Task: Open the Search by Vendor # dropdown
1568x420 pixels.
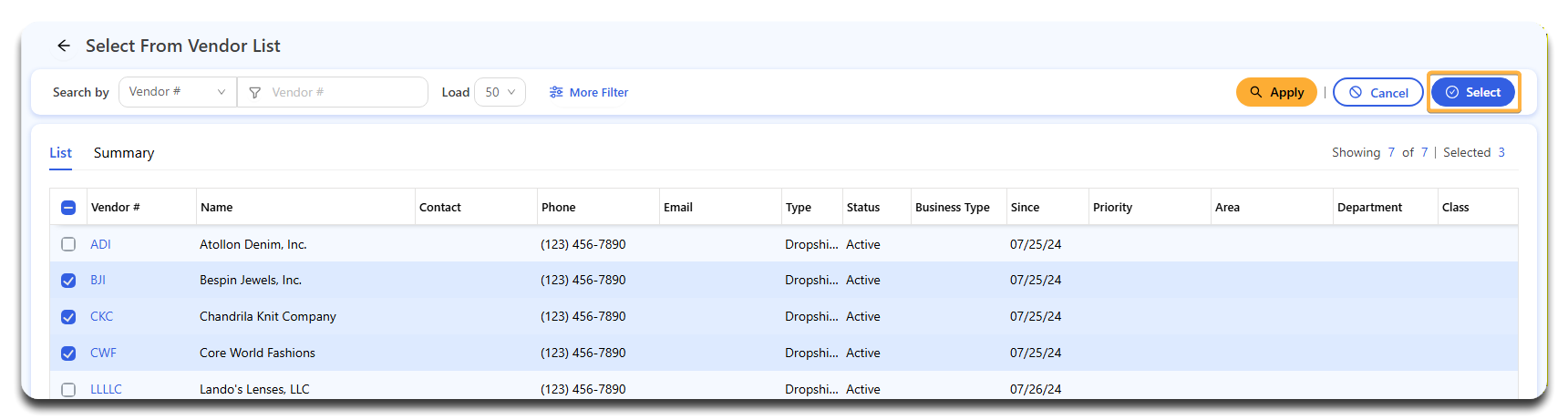Action: (x=177, y=92)
